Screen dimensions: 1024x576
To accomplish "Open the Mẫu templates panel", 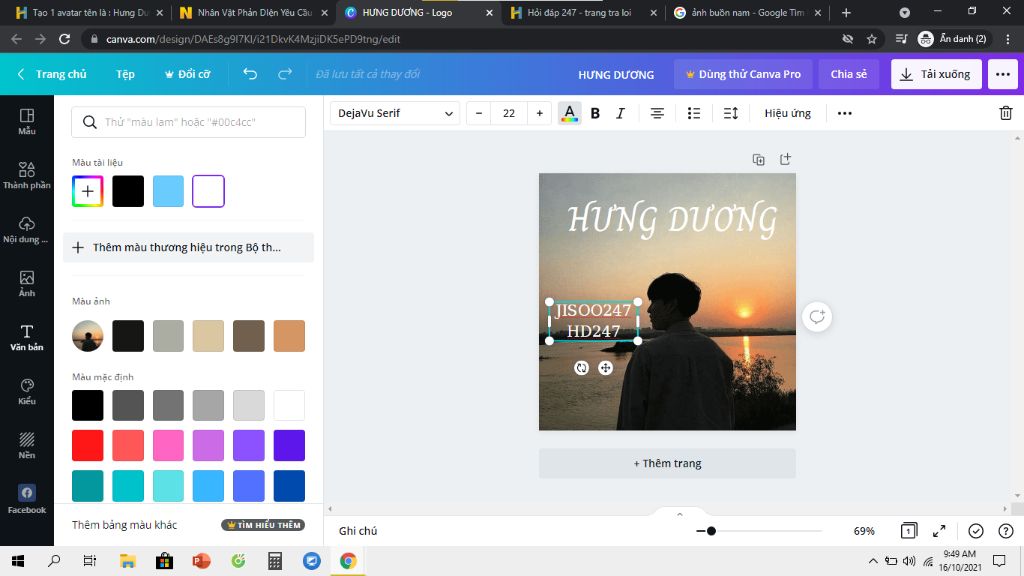I will pyautogui.click(x=27, y=121).
